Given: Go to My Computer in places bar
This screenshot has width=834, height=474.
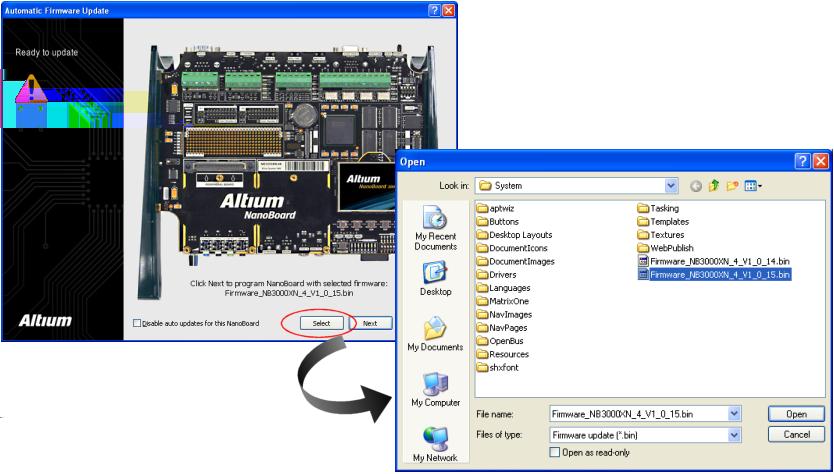Looking at the screenshot, I should pos(436,390).
